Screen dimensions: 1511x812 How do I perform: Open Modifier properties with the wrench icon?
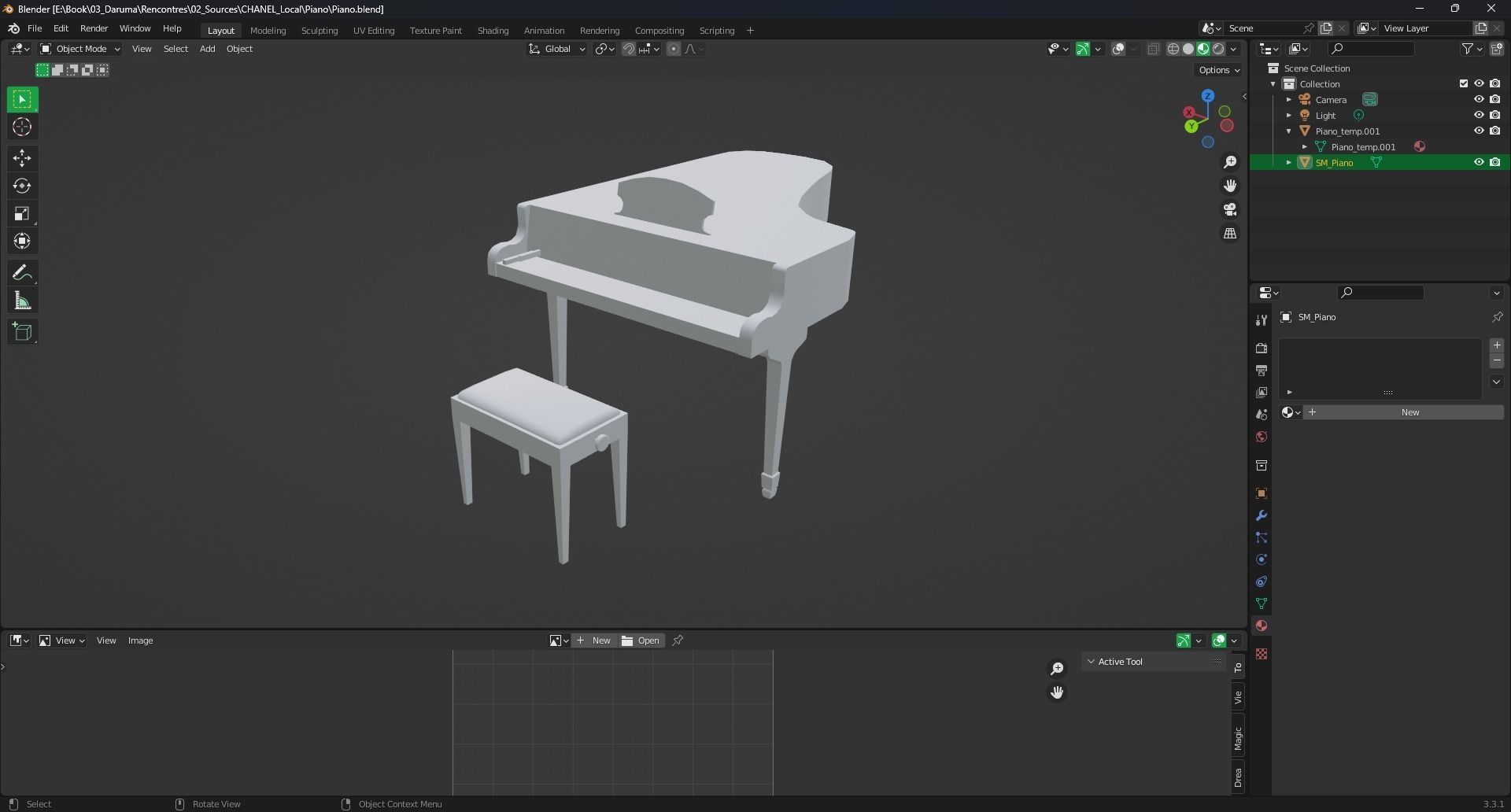click(x=1261, y=515)
